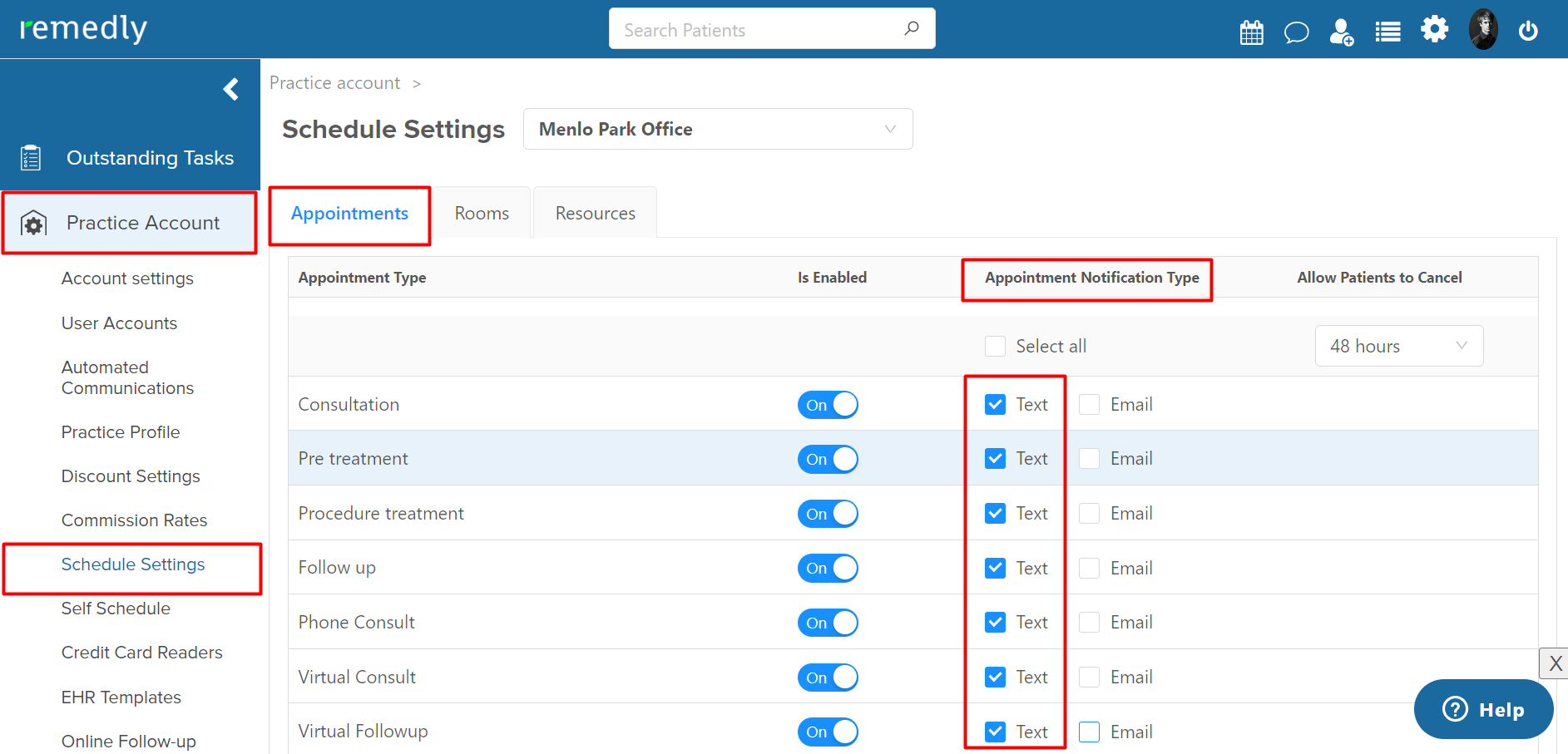Check Email for Consultation
The height and width of the screenshot is (754, 1568).
[x=1089, y=404]
